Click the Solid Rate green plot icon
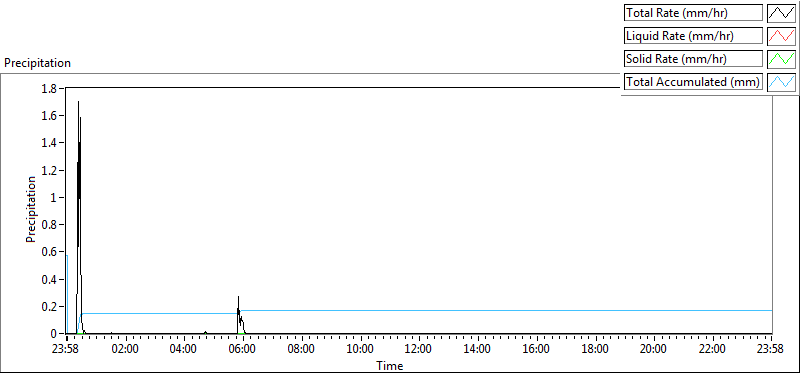Viewport: 800px width, 373px height. click(x=781, y=58)
